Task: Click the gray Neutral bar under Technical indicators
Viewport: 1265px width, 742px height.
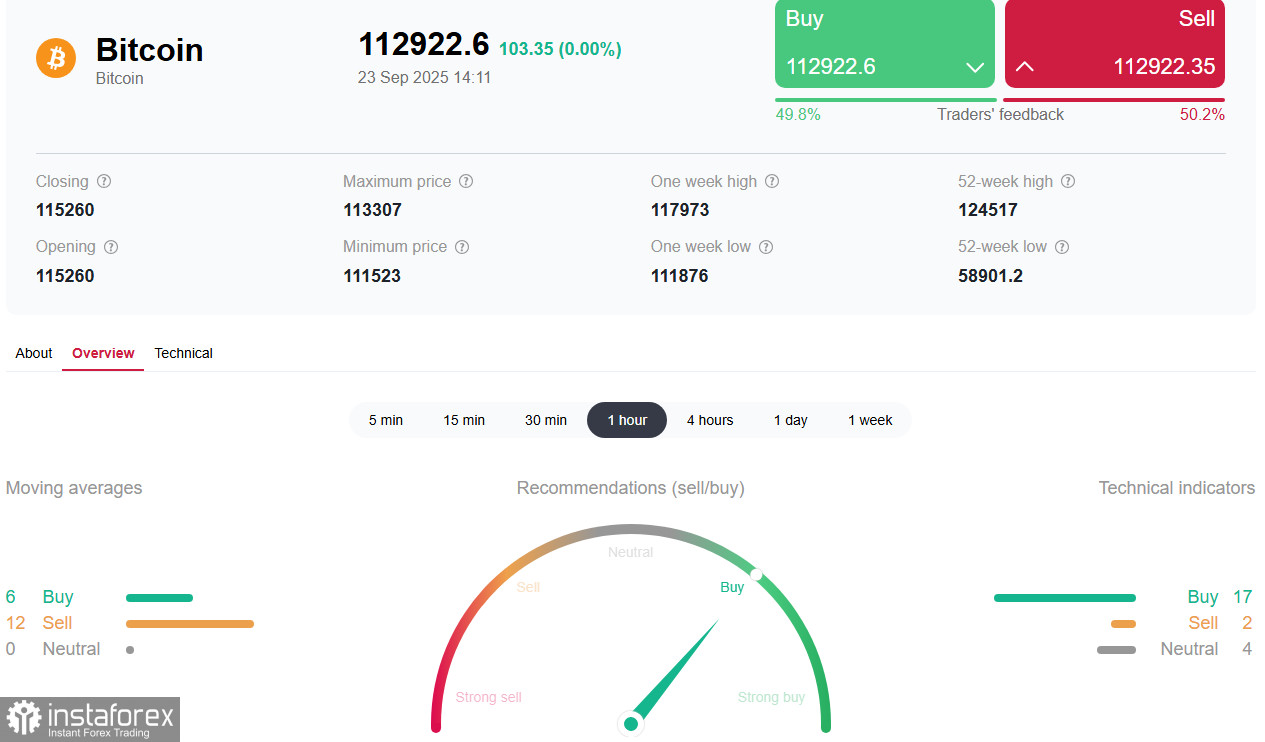Action: tap(1117, 650)
